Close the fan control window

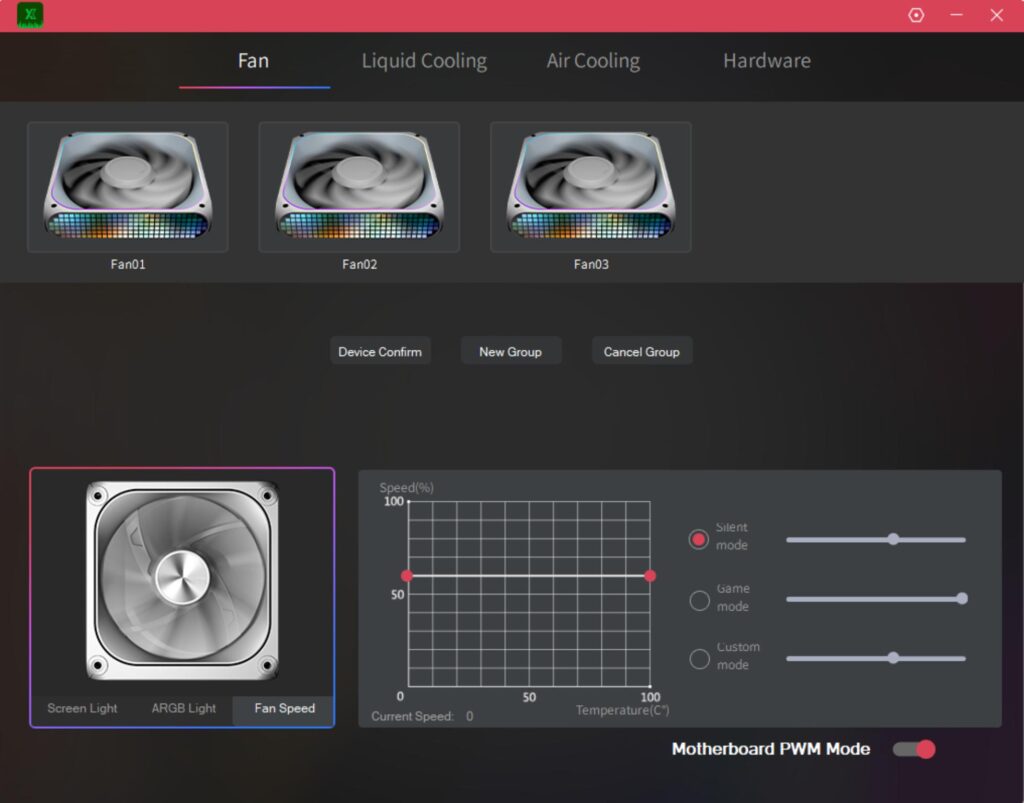[996, 15]
